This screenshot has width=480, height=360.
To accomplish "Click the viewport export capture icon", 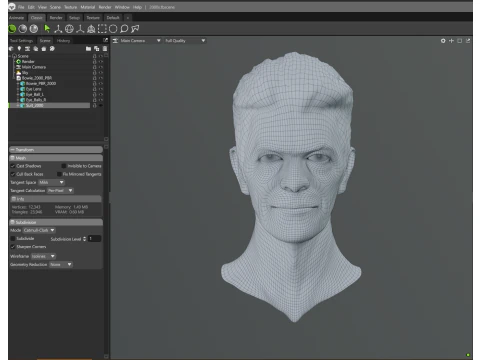I will tap(468, 41).
